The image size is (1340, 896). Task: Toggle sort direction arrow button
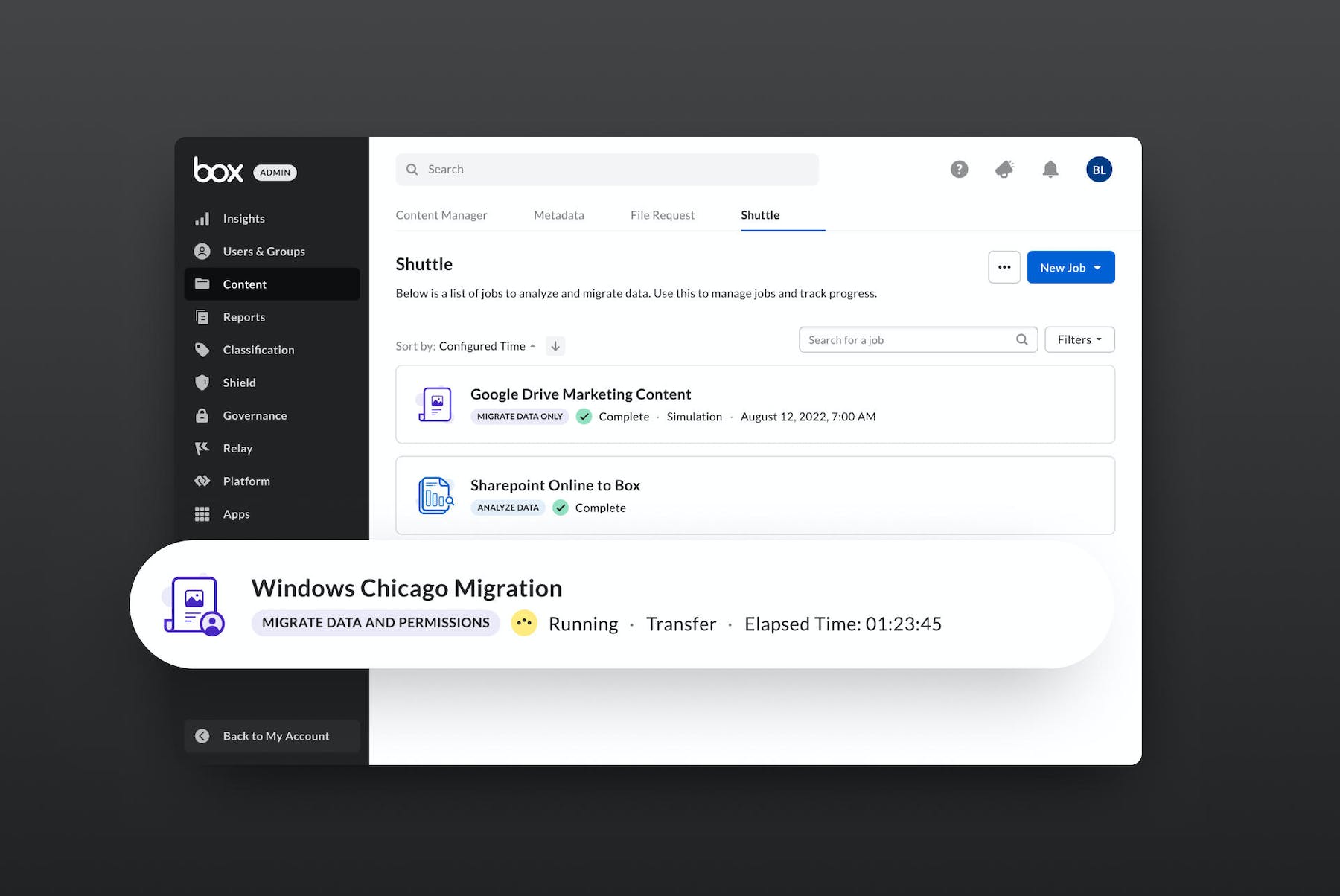(x=555, y=346)
